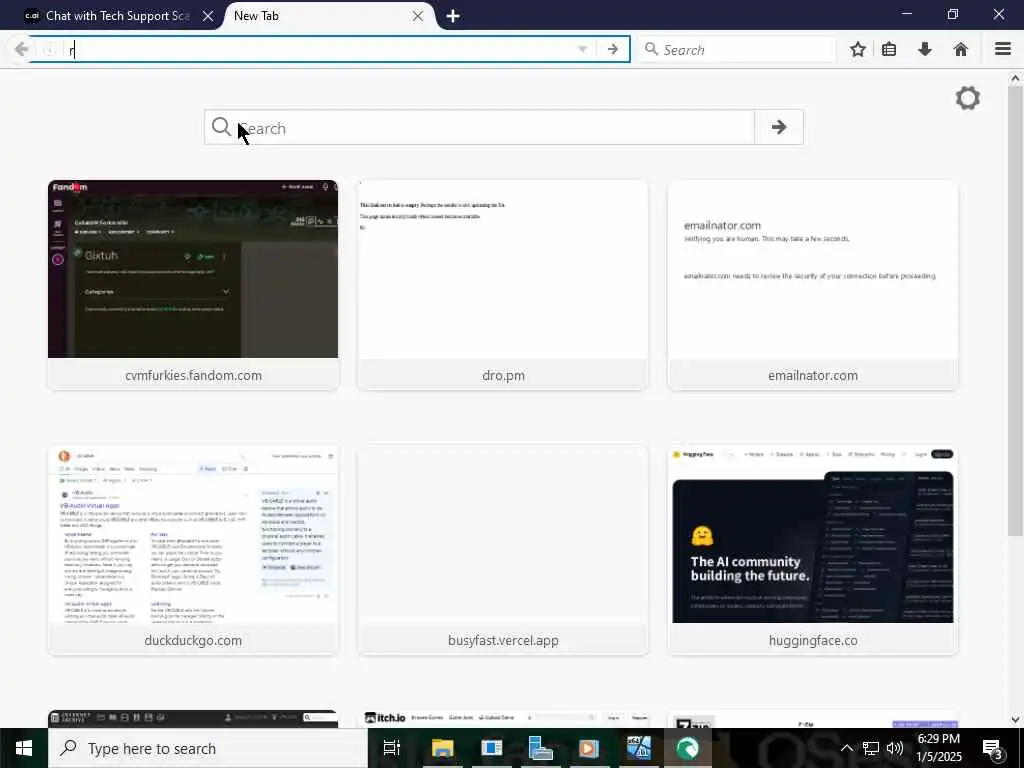
Task: Open the address bar history dropdown
Action: [x=583, y=49]
